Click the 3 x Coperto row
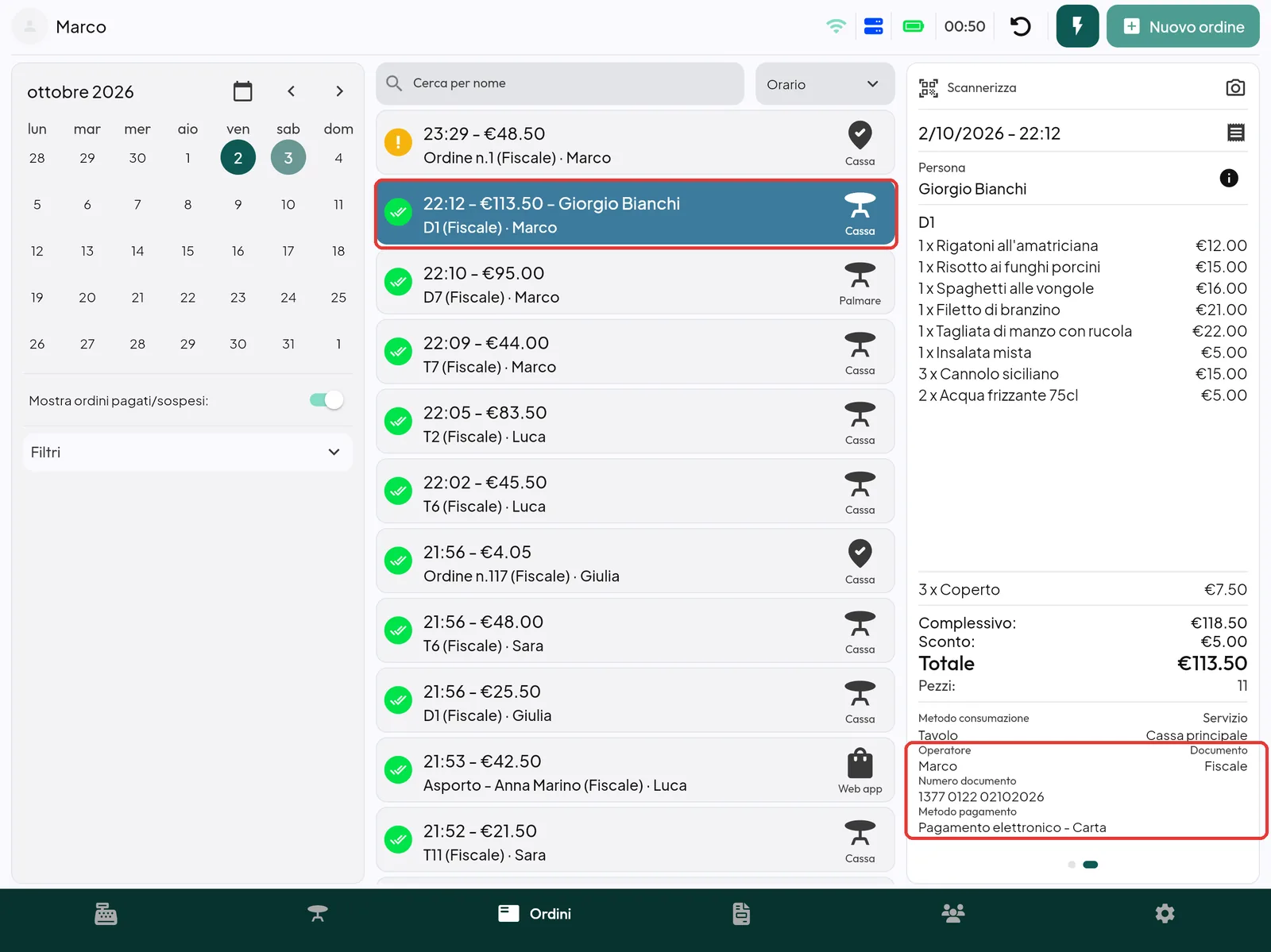The height and width of the screenshot is (952, 1271). coord(1083,590)
